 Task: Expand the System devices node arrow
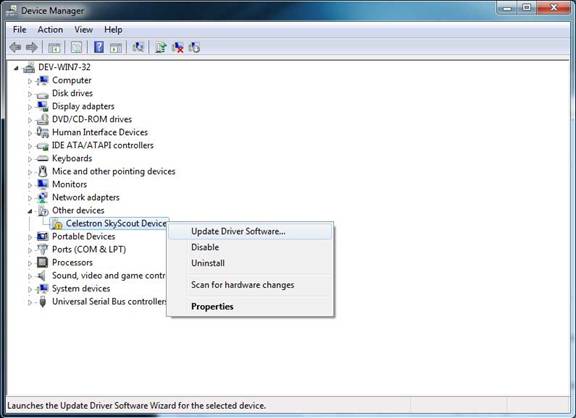point(30,289)
